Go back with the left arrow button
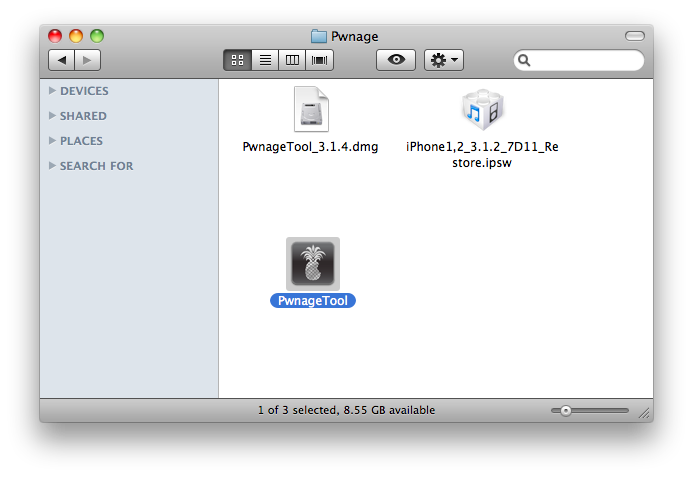 click(x=63, y=61)
